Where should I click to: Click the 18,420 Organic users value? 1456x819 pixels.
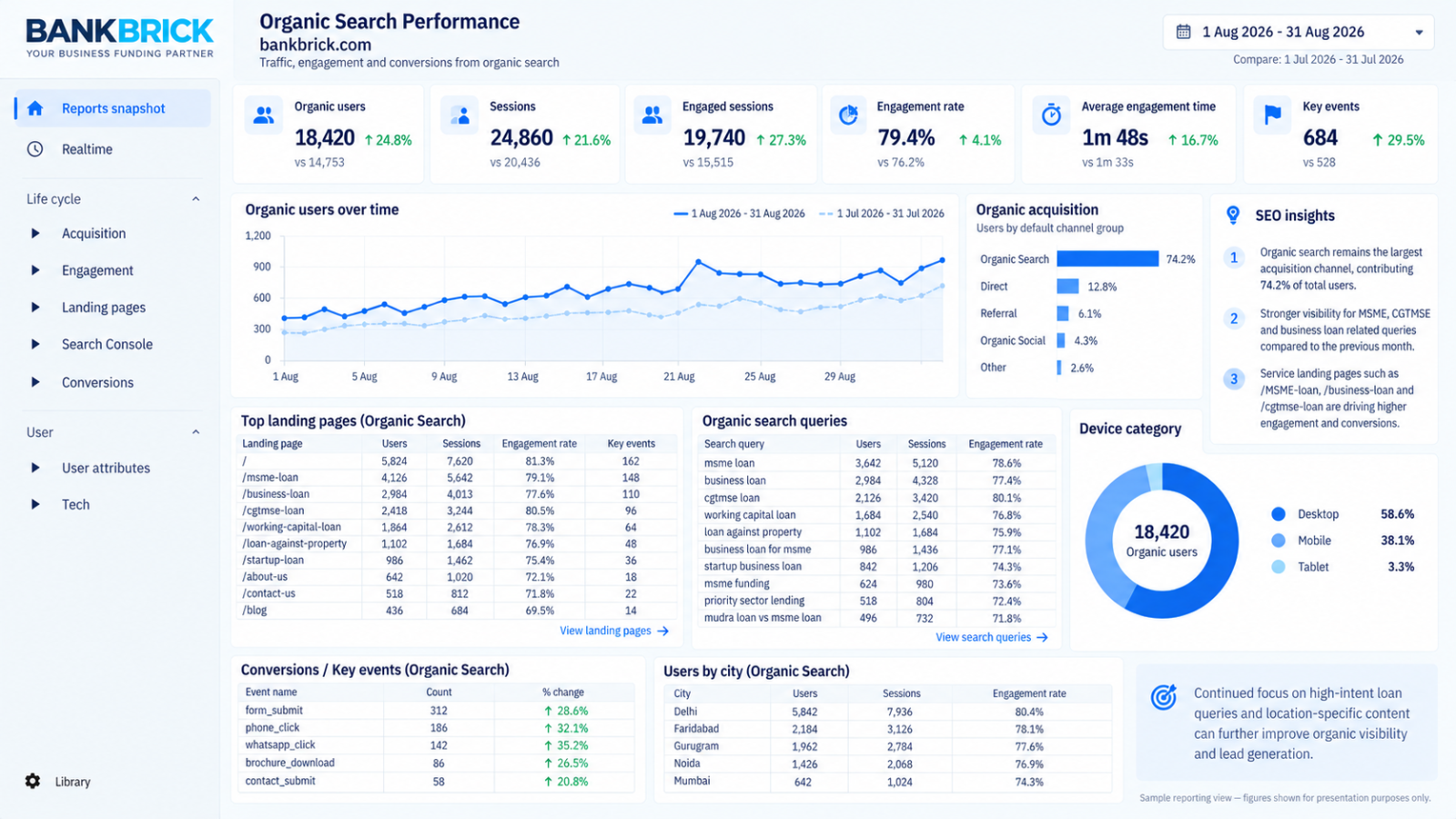tap(325, 138)
